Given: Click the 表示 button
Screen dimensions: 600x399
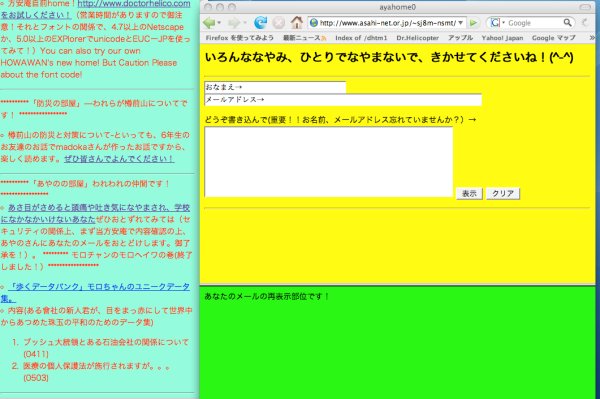Looking at the screenshot, I should point(469,194).
